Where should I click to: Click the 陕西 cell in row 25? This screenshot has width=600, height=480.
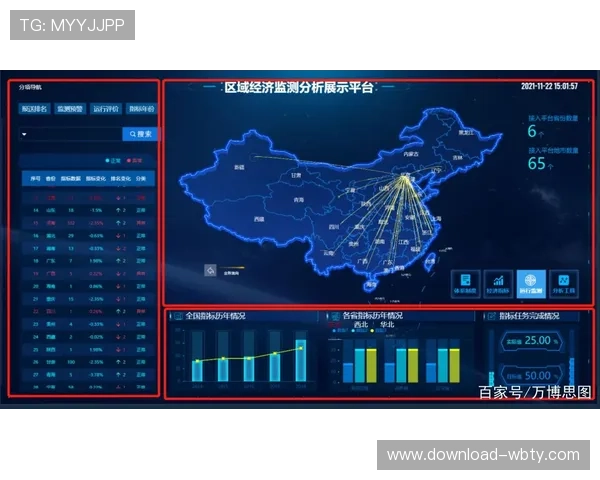(51, 349)
